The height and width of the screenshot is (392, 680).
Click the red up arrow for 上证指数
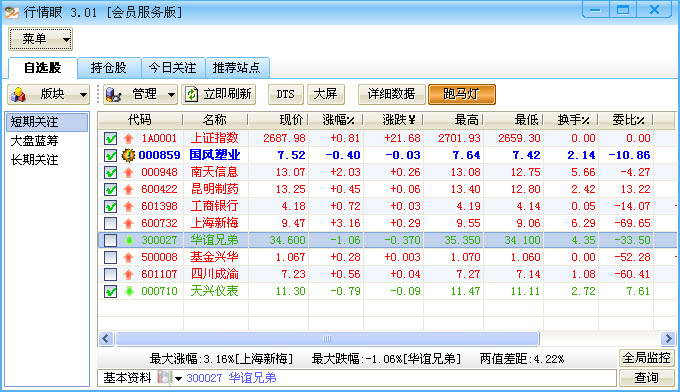tap(128, 138)
